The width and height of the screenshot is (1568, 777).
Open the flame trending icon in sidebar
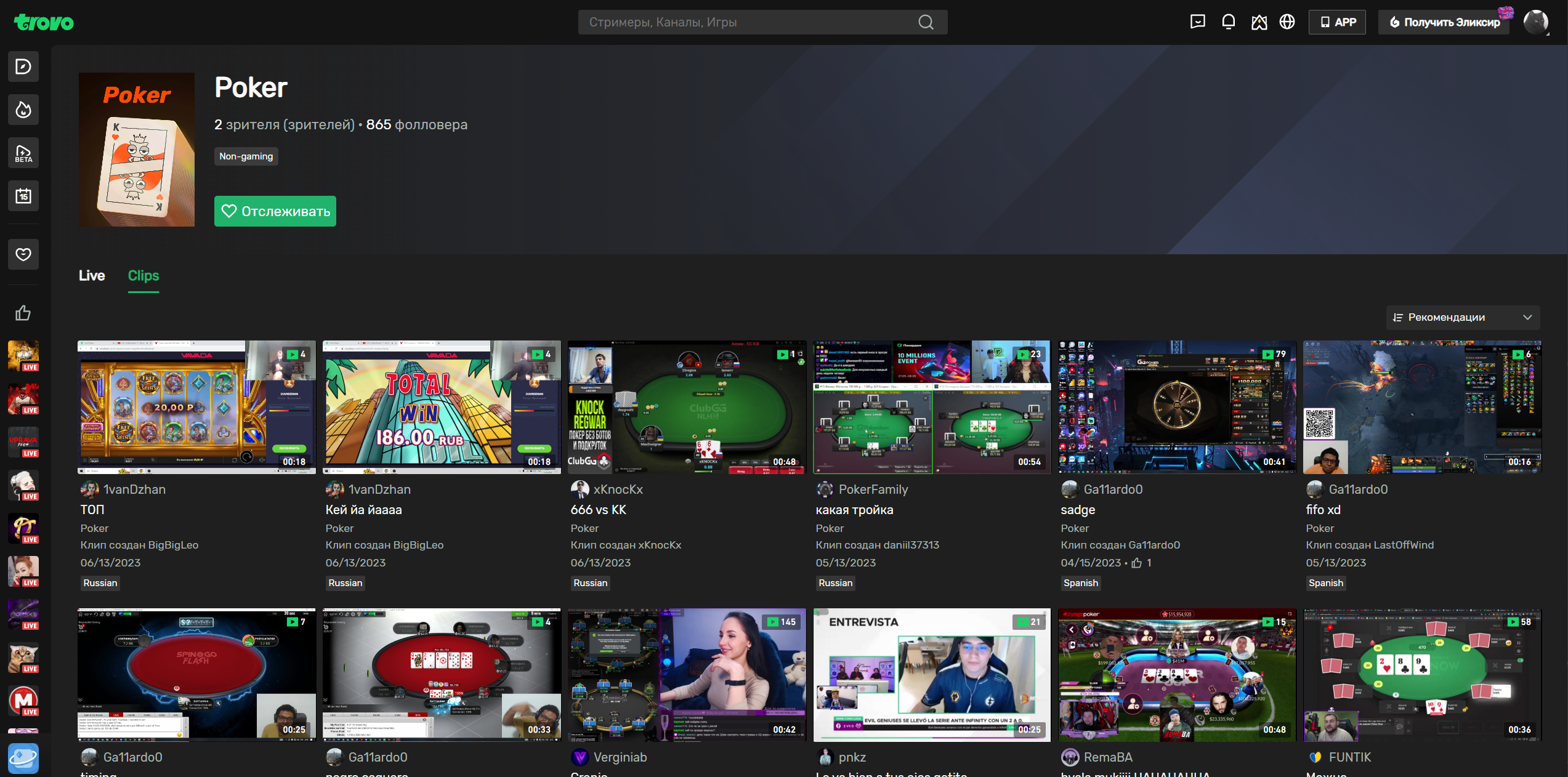23,110
